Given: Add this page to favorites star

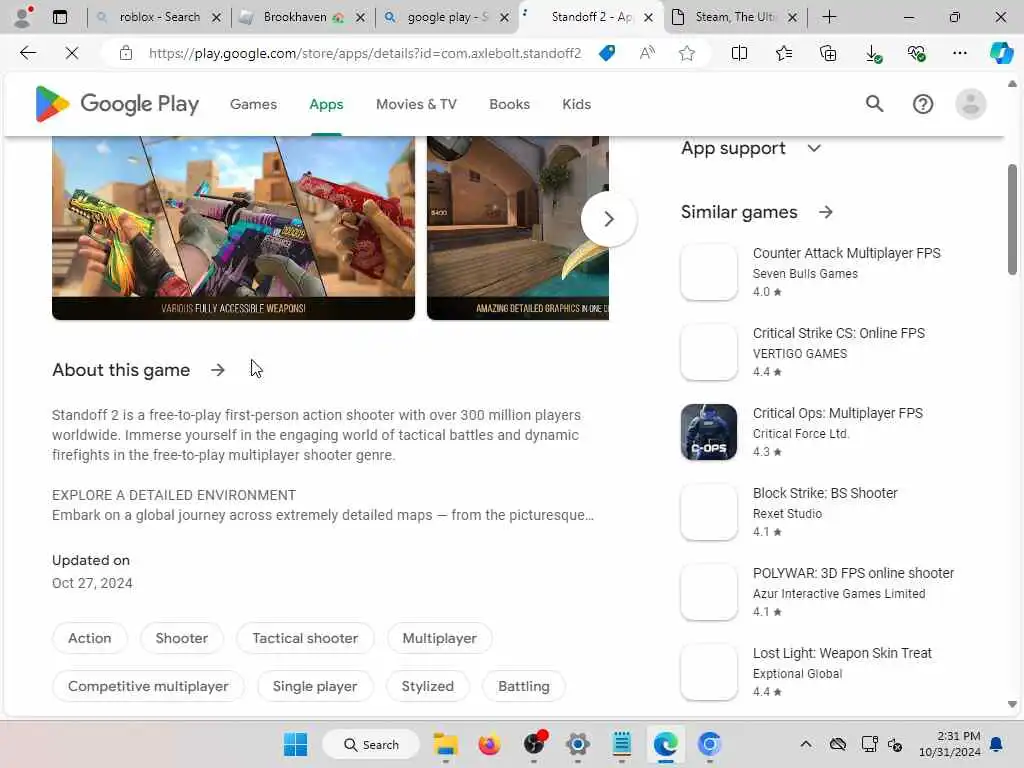Looking at the screenshot, I should pyautogui.click(x=686, y=53).
